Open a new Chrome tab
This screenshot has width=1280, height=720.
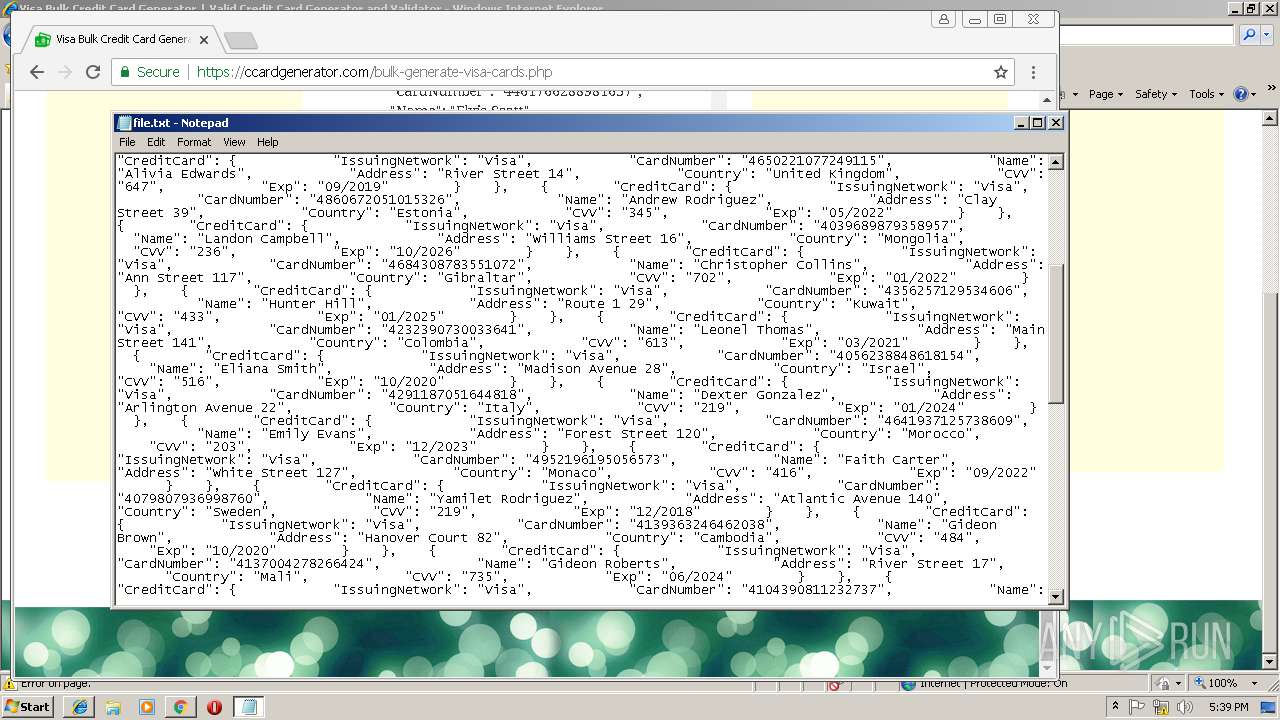click(240, 40)
